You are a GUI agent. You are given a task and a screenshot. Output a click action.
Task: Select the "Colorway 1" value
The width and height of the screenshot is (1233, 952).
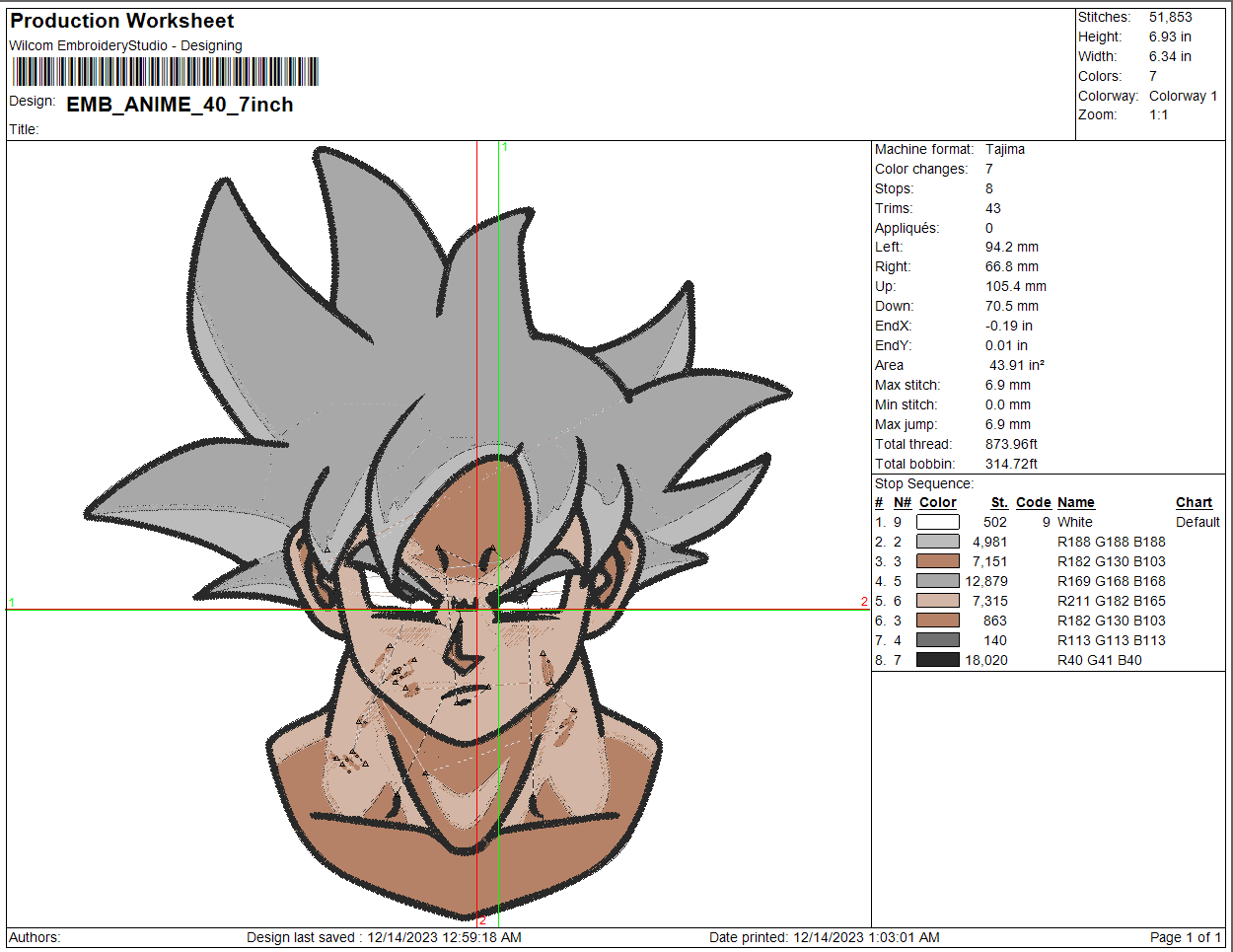coord(1183,96)
